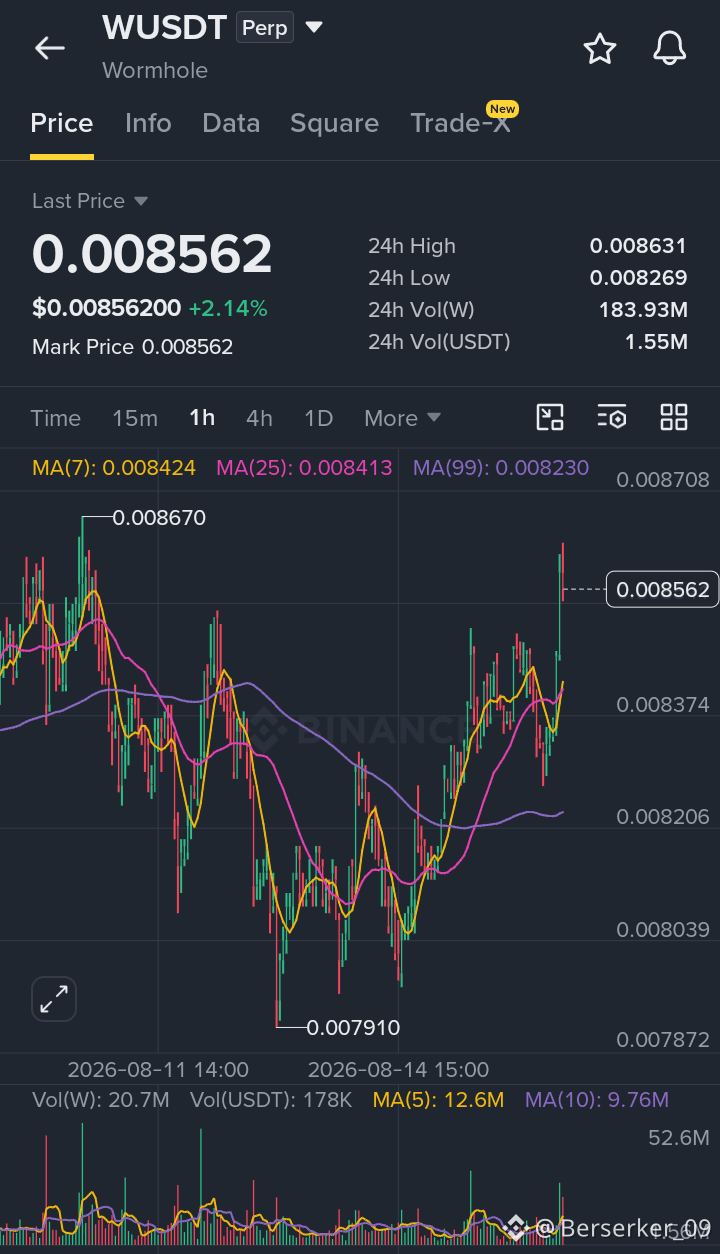Viewport: 720px width, 1254px height.
Task: Expand the chart to fullscreen
Action: (x=53, y=998)
